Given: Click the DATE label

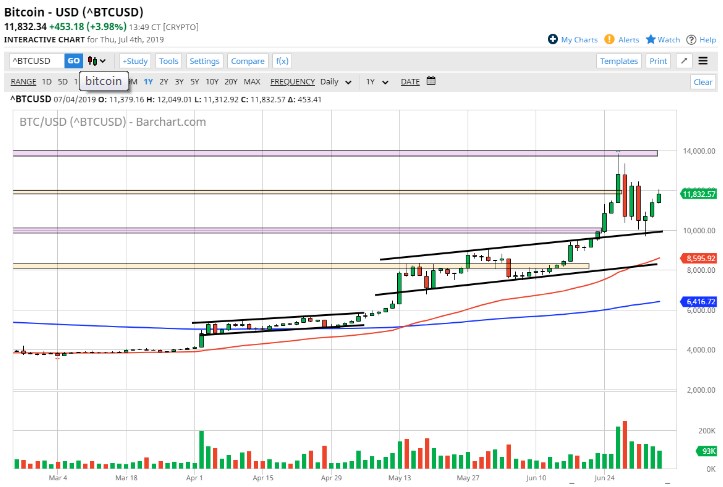Looking at the screenshot, I should (x=410, y=82).
